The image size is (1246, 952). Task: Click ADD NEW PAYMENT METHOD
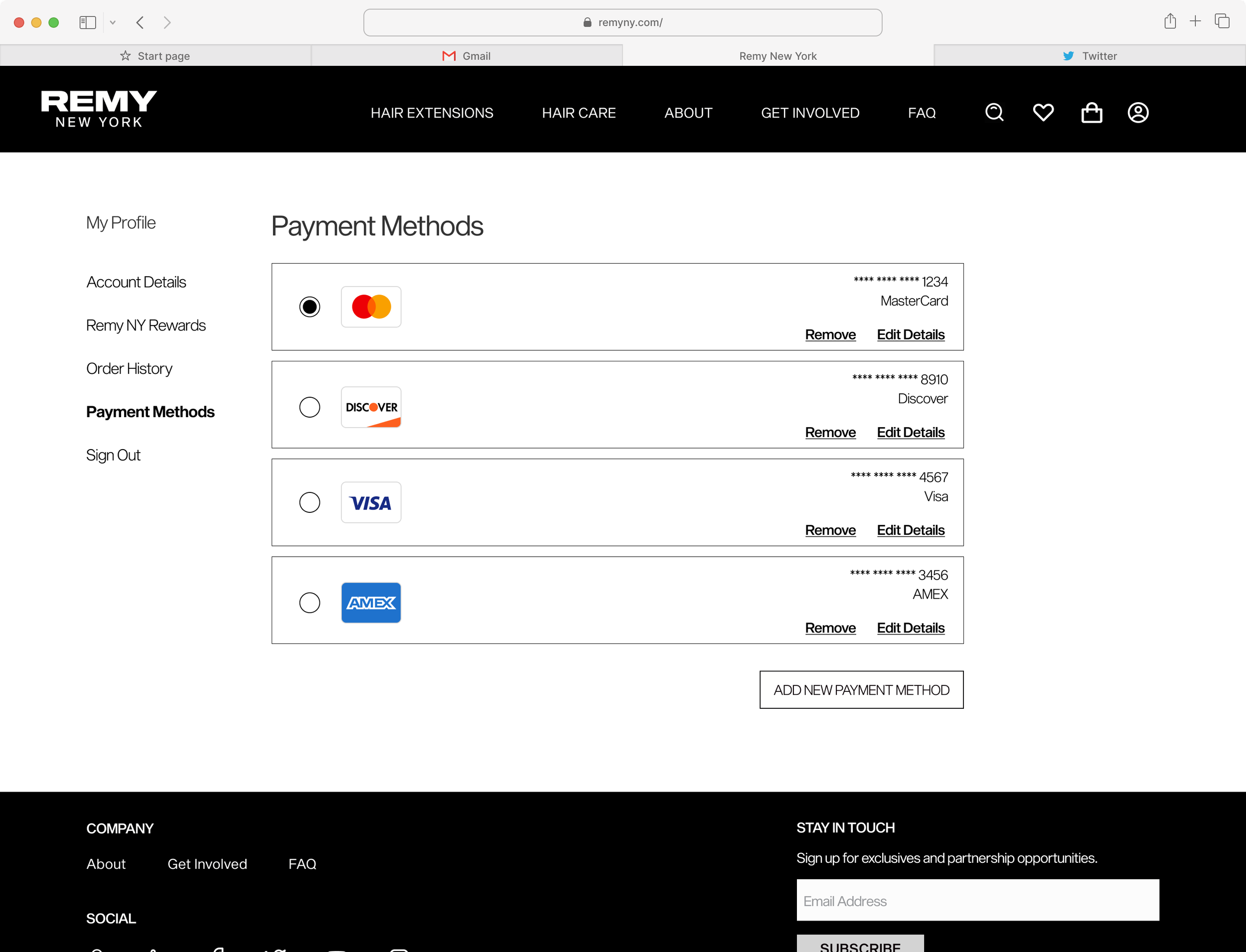[x=861, y=690]
